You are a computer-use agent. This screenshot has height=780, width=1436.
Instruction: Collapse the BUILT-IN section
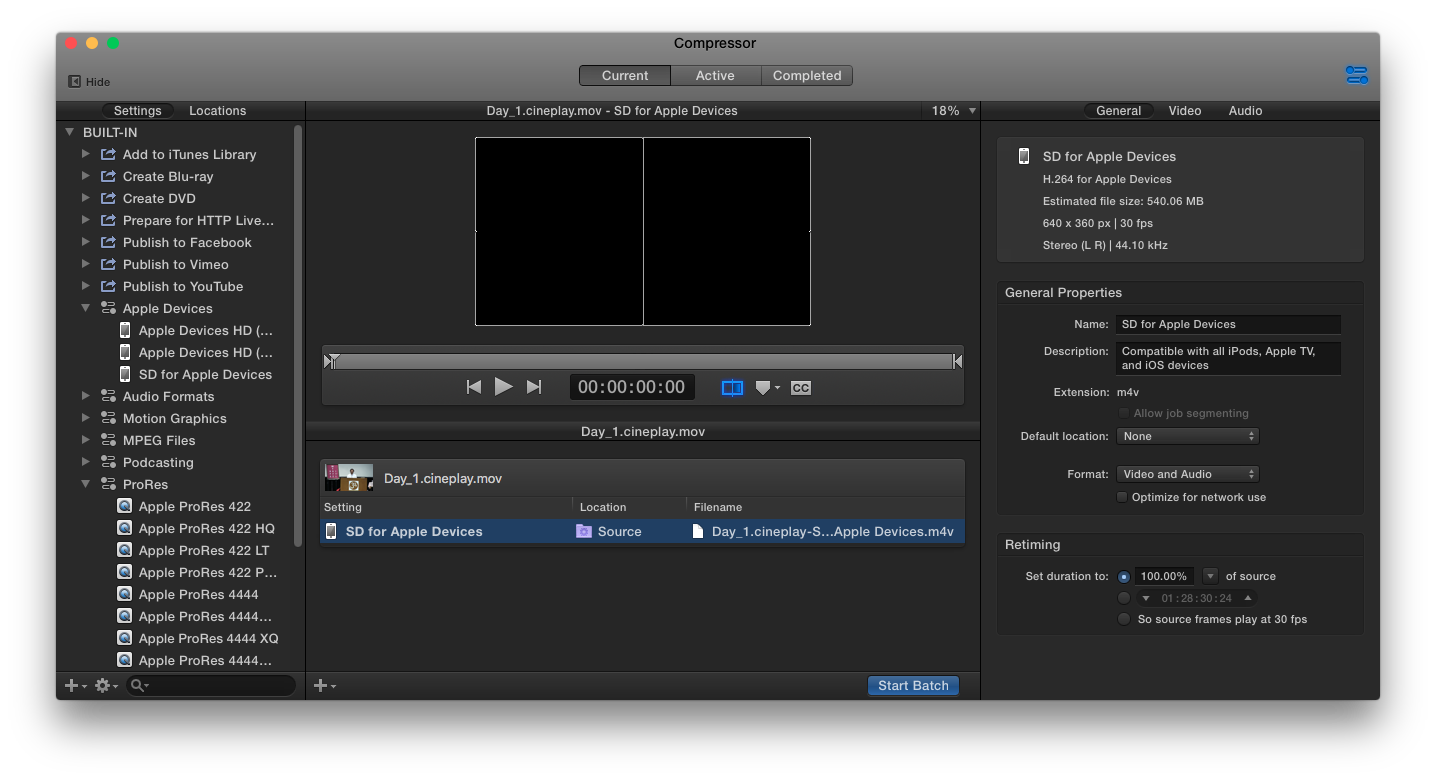pyautogui.click(x=70, y=132)
